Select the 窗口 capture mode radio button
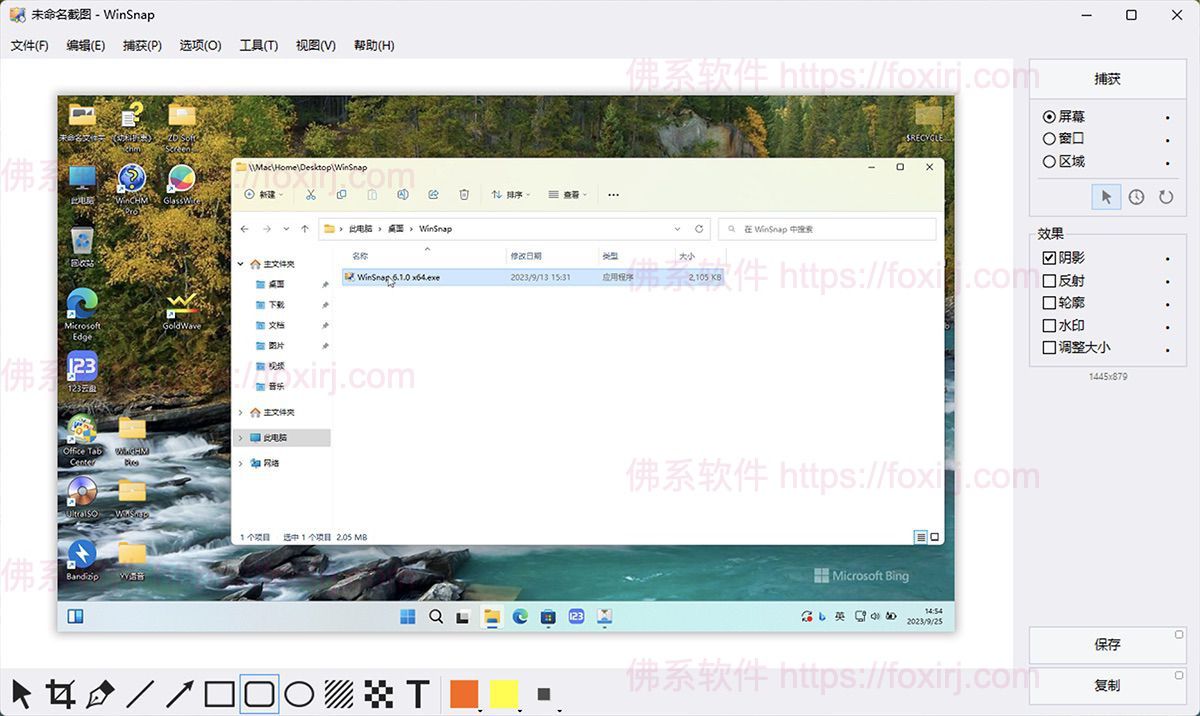 1049,139
